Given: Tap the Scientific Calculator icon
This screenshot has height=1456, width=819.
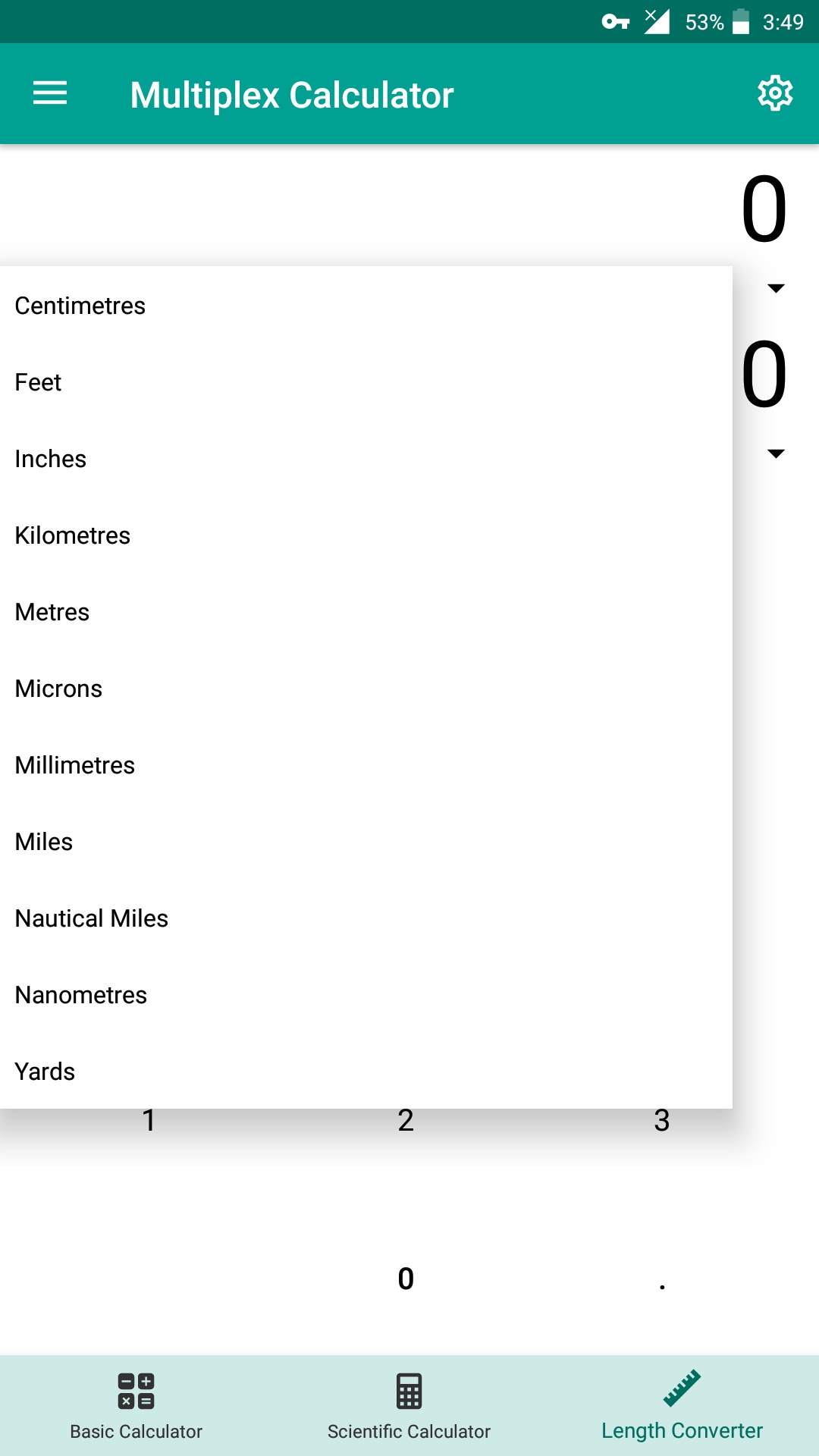Looking at the screenshot, I should click(408, 1392).
